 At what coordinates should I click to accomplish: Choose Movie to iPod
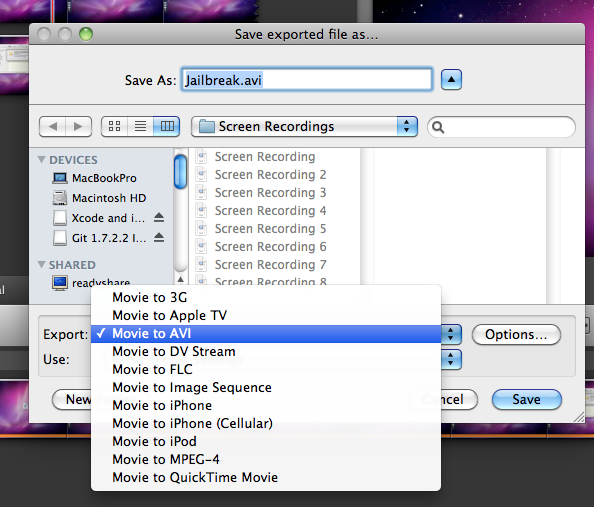[266, 441]
